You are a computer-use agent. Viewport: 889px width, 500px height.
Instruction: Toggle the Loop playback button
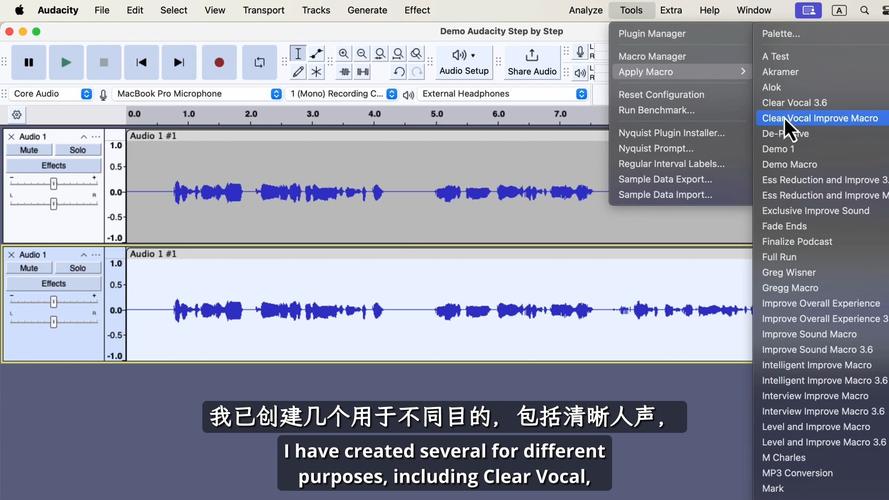pyautogui.click(x=259, y=62)
